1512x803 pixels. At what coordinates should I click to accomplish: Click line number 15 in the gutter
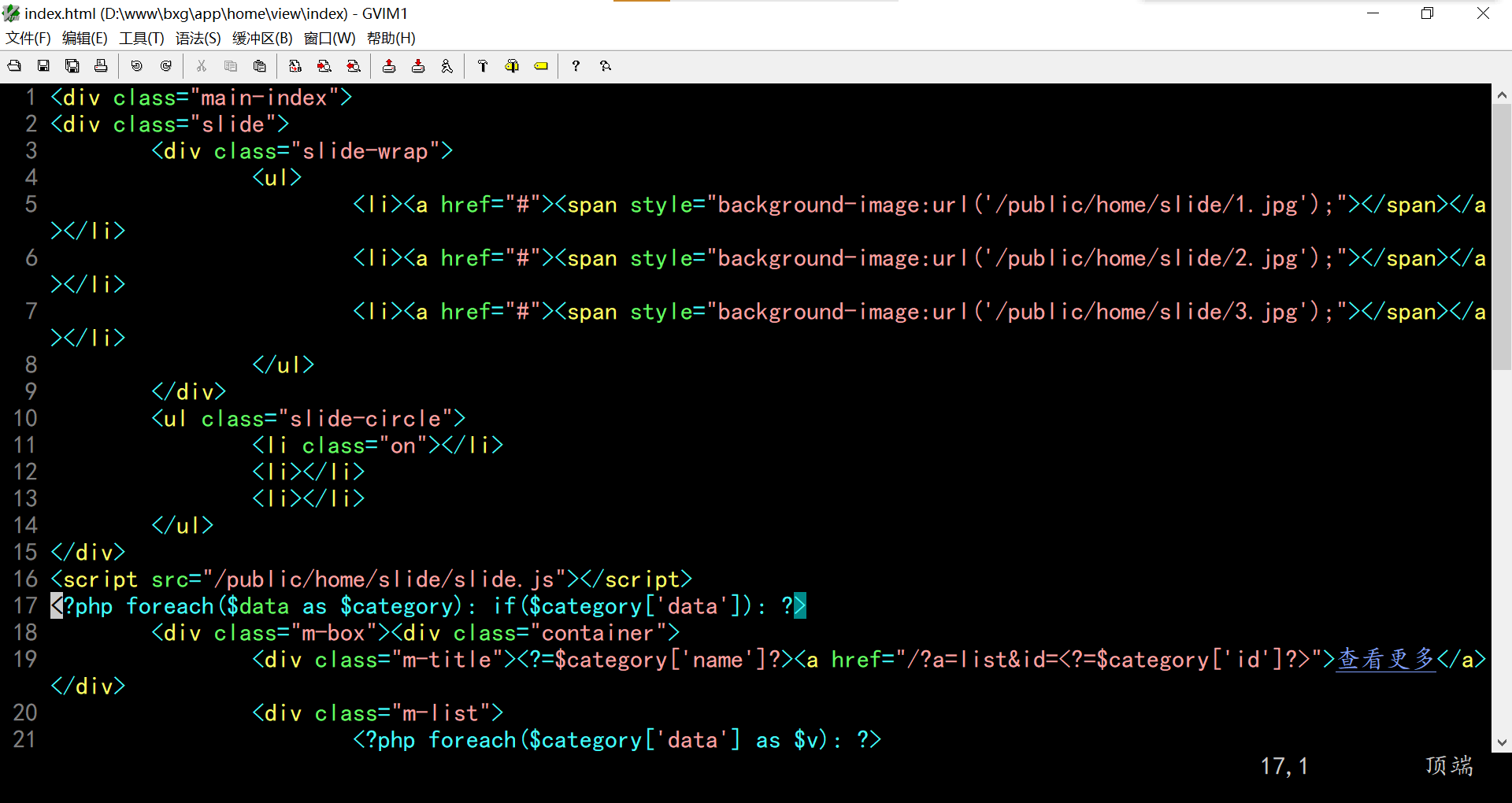(x=25, y=553)
